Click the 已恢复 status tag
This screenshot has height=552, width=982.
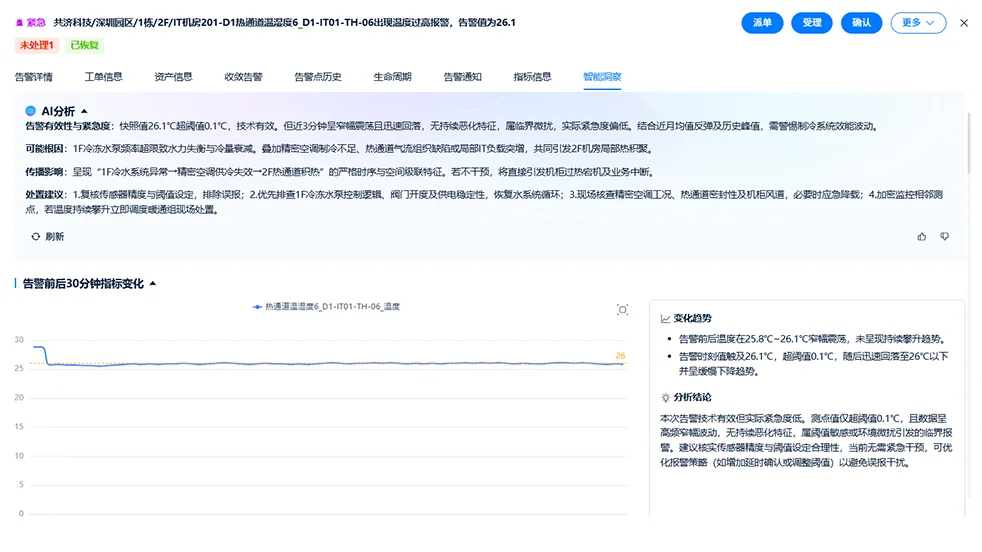pyautogui.click(x=85, y=45)
